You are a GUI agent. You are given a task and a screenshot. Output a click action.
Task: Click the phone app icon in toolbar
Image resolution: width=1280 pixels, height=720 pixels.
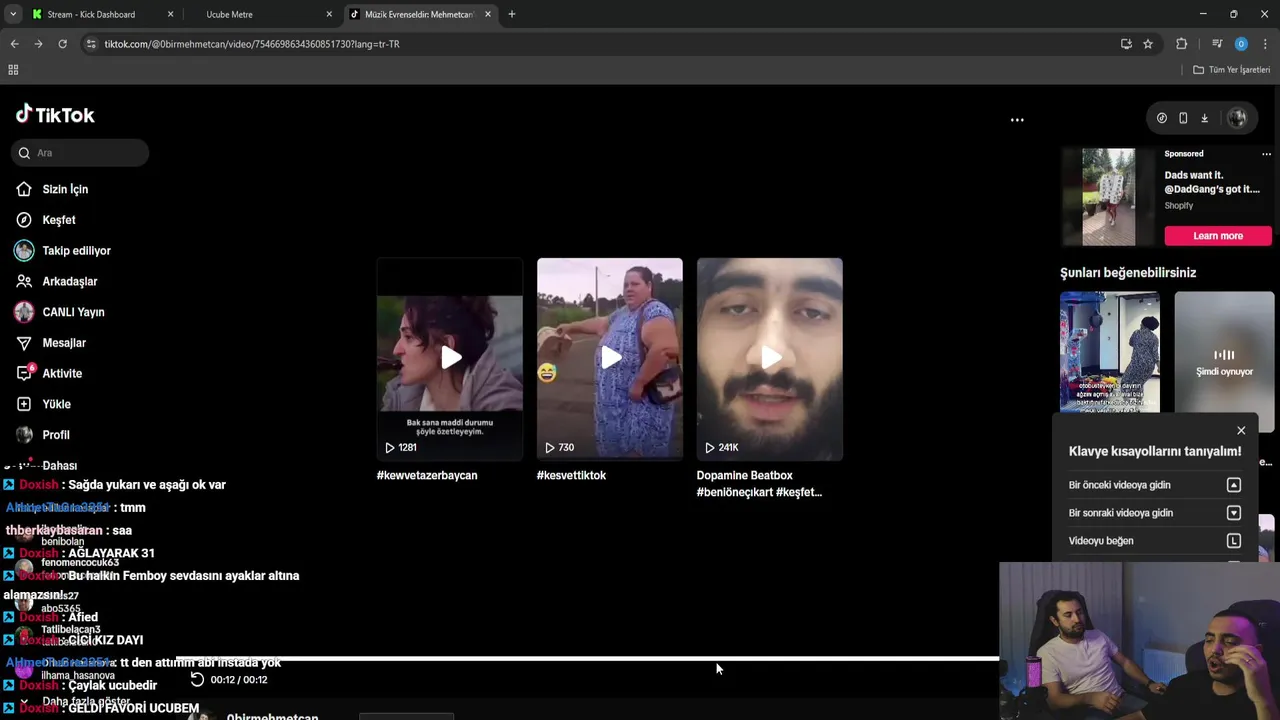(1183, 118)
